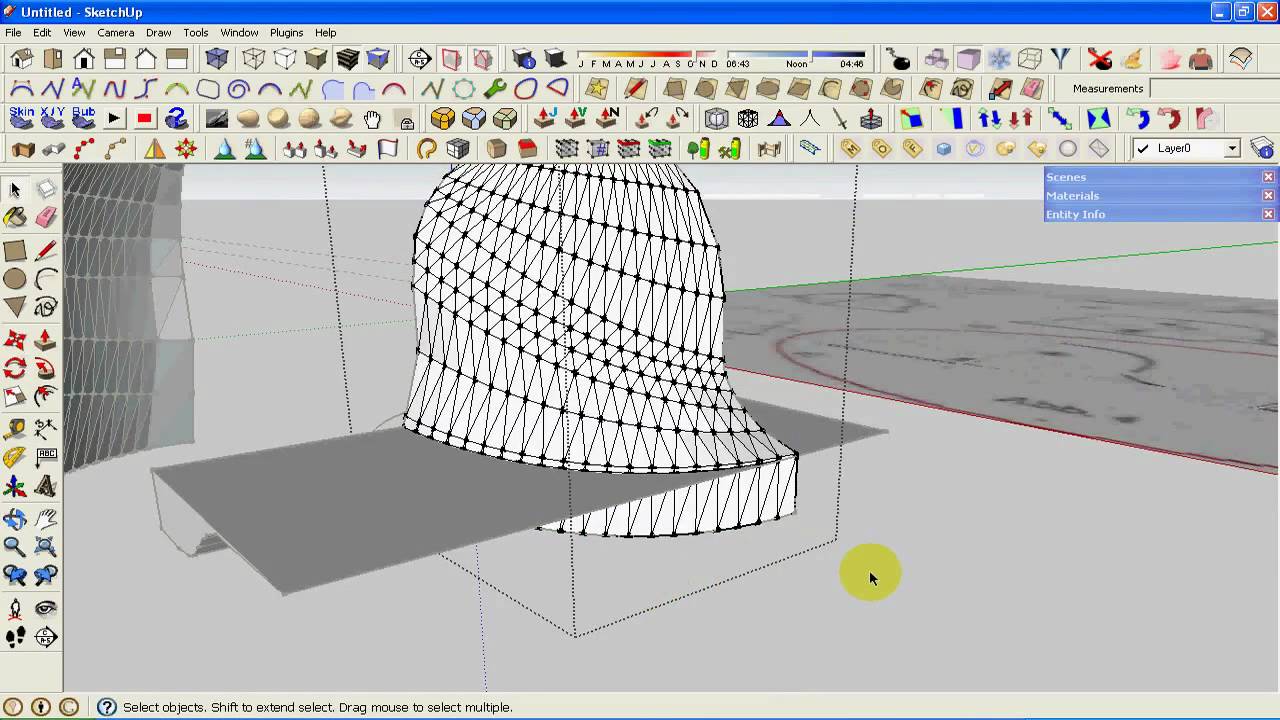Pick the Paint Bucket tool
This screenshot has height=720, width=1280.
click(15, 217)
